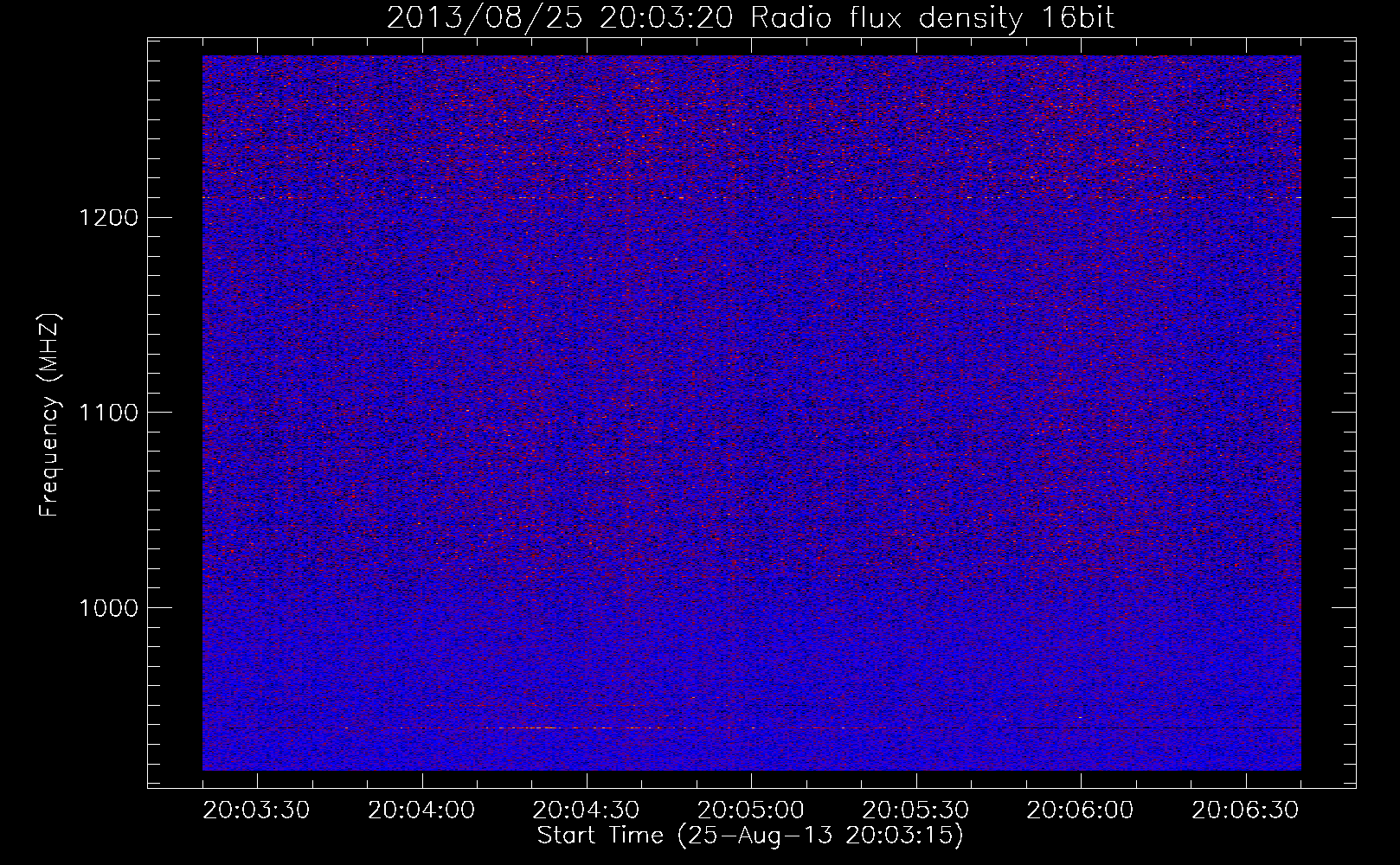
Task: Click the '20:05:30' time tick label
Action: click(x=915, y=810)
